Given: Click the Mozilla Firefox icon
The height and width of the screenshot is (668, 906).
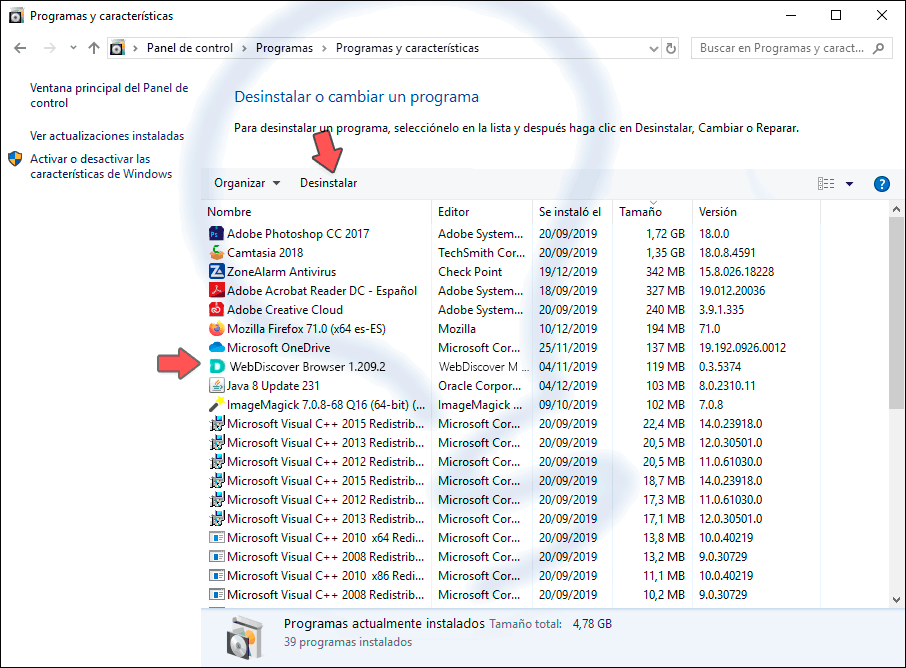Looking at the screenshot, I should pos(216,329).
